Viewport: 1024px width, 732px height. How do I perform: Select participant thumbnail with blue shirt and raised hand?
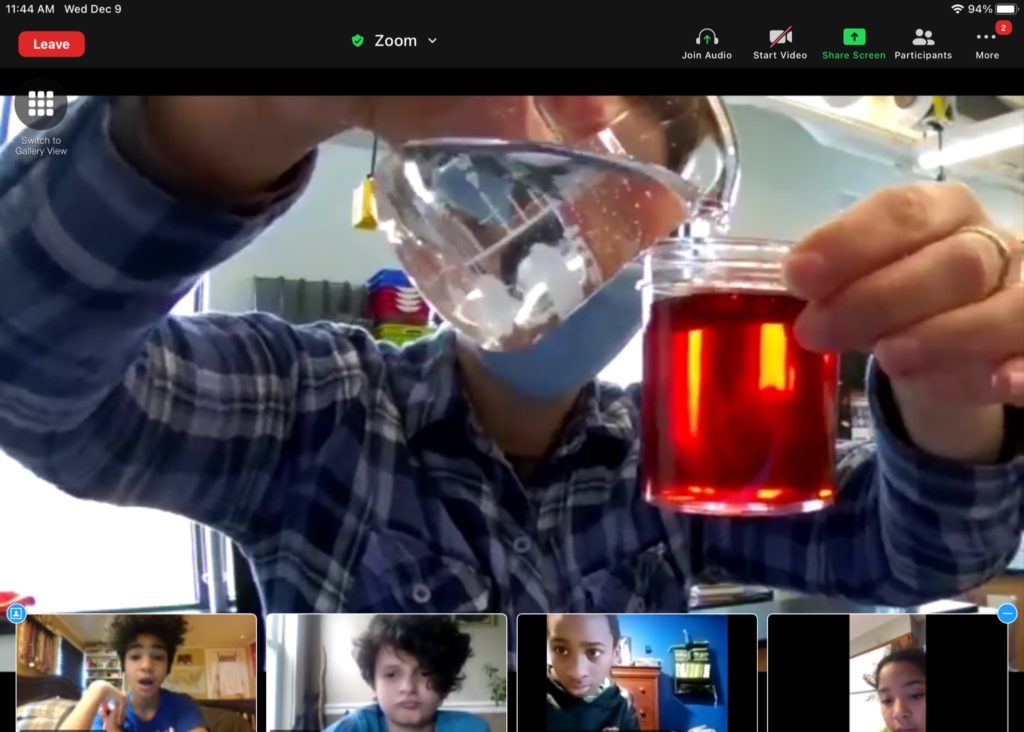(x=136, y=673)
